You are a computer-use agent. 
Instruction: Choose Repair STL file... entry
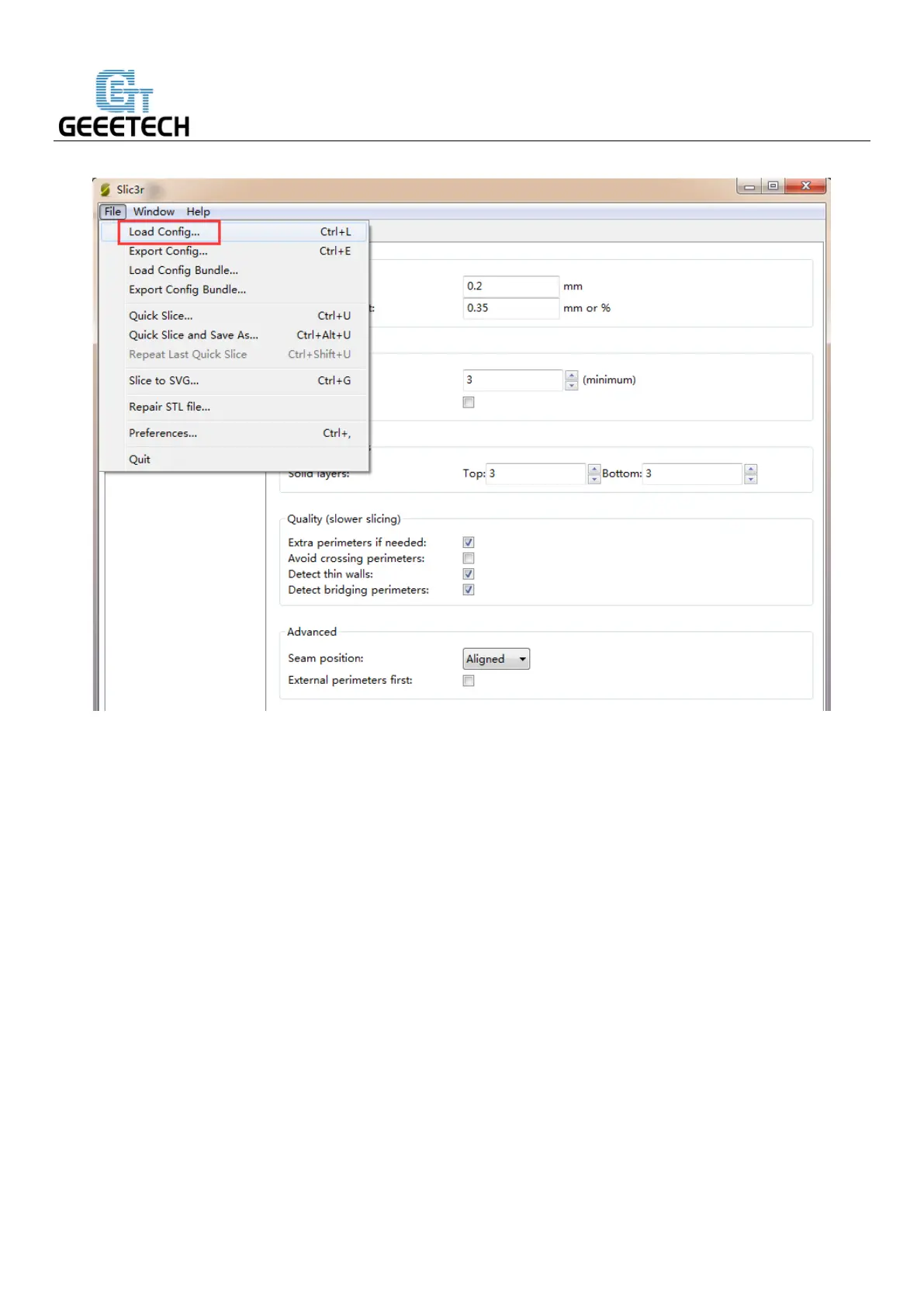[x=234, y=407]
